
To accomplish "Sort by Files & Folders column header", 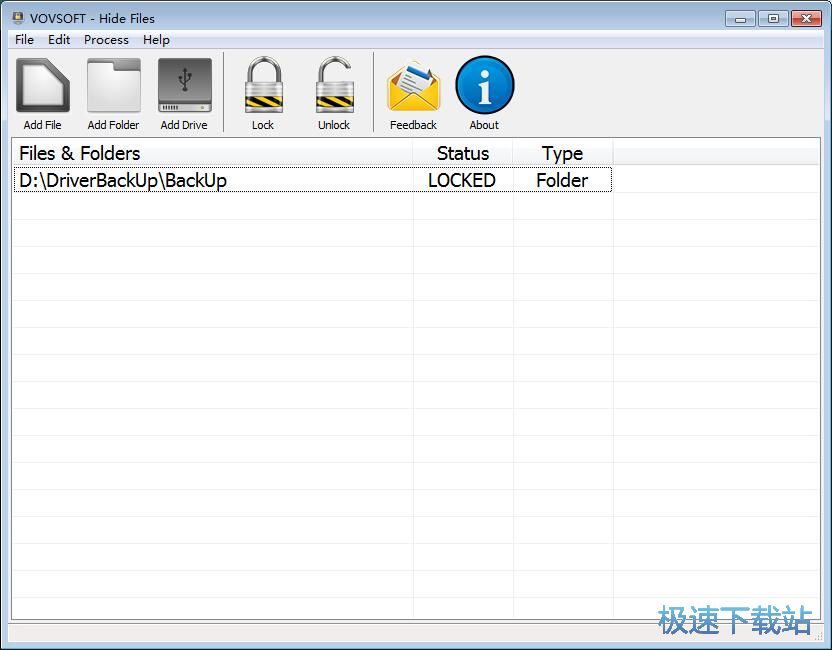I will [x=213, y=153].
